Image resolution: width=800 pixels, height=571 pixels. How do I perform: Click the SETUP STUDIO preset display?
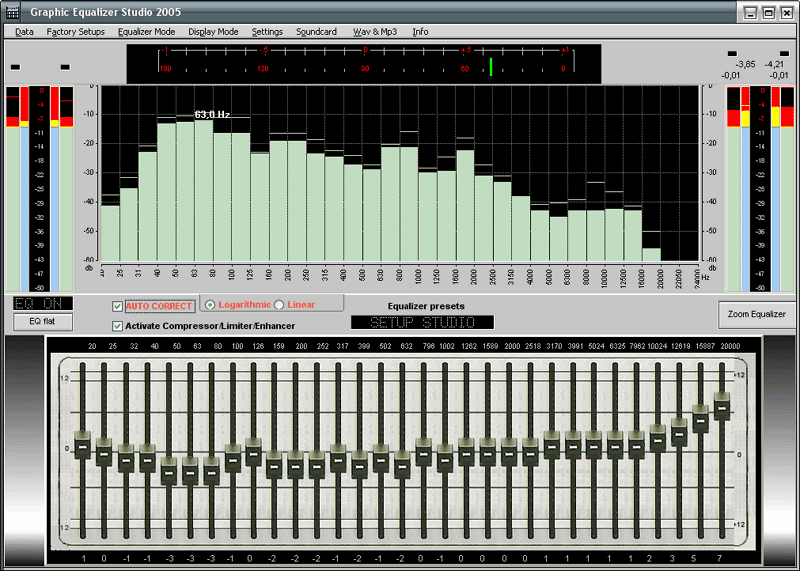[422, 323]
